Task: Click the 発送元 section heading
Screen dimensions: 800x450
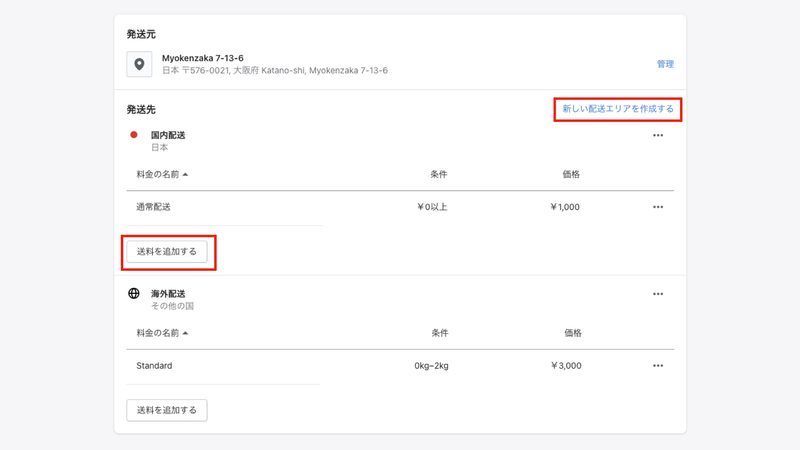Action: tap(141, 34)
